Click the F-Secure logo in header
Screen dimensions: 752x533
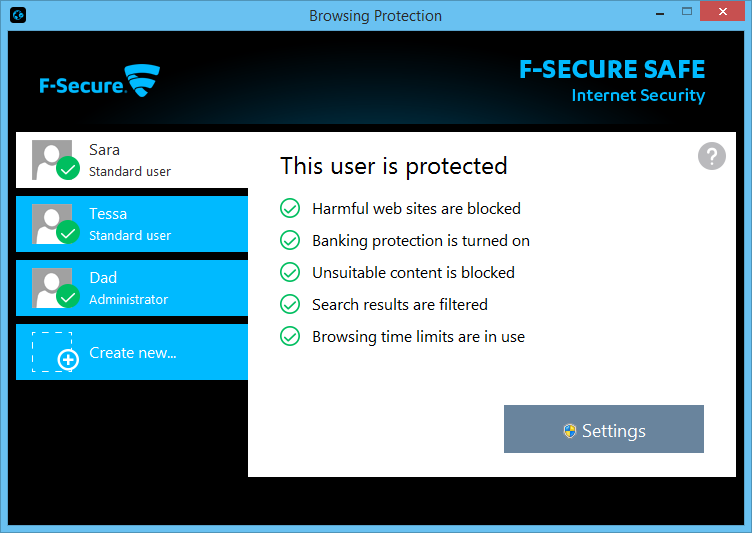point(99,83)
